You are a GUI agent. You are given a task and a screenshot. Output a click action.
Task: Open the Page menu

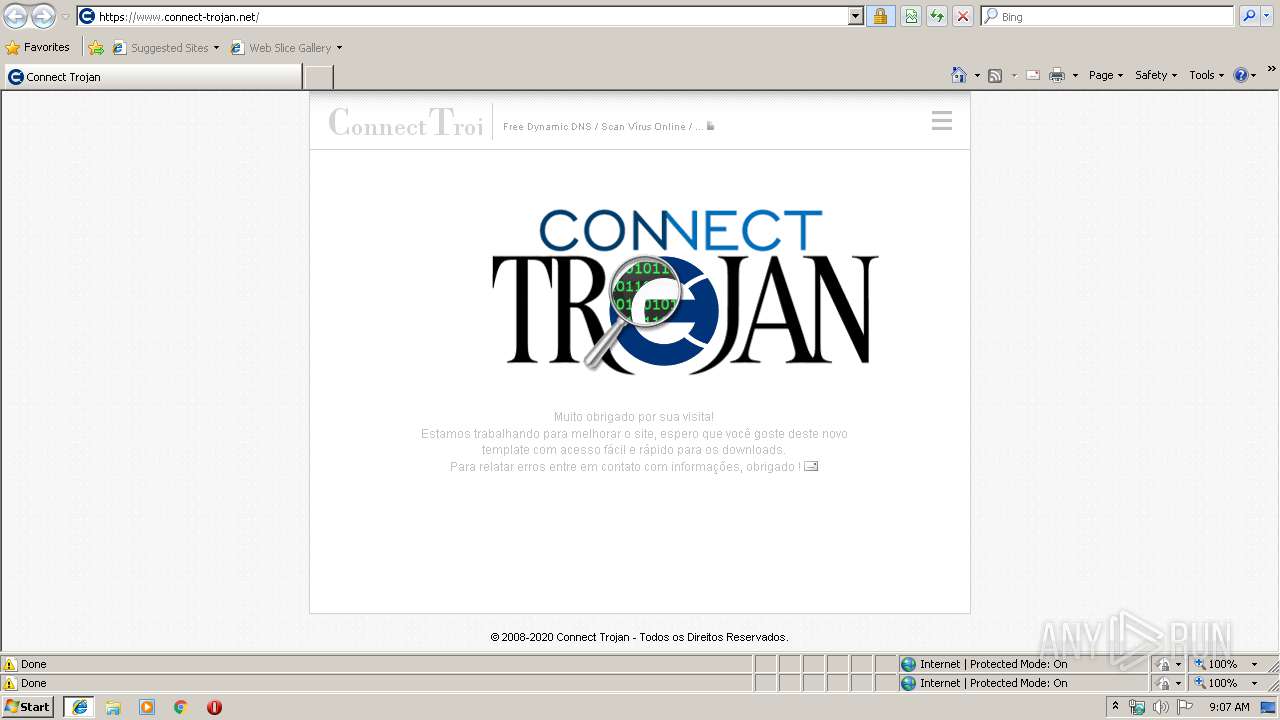click(x=1105, y=75)
